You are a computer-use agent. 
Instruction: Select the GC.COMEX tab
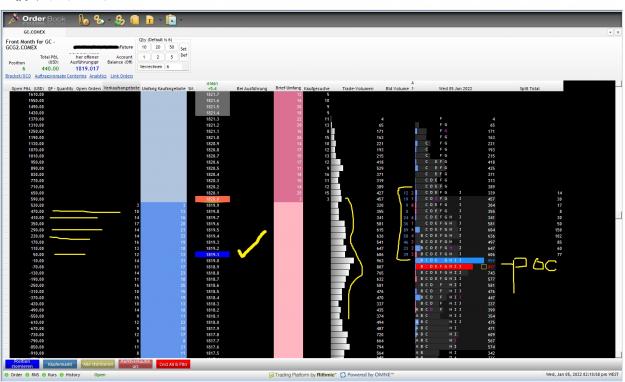pyautogui.click(x=34, y=32)
